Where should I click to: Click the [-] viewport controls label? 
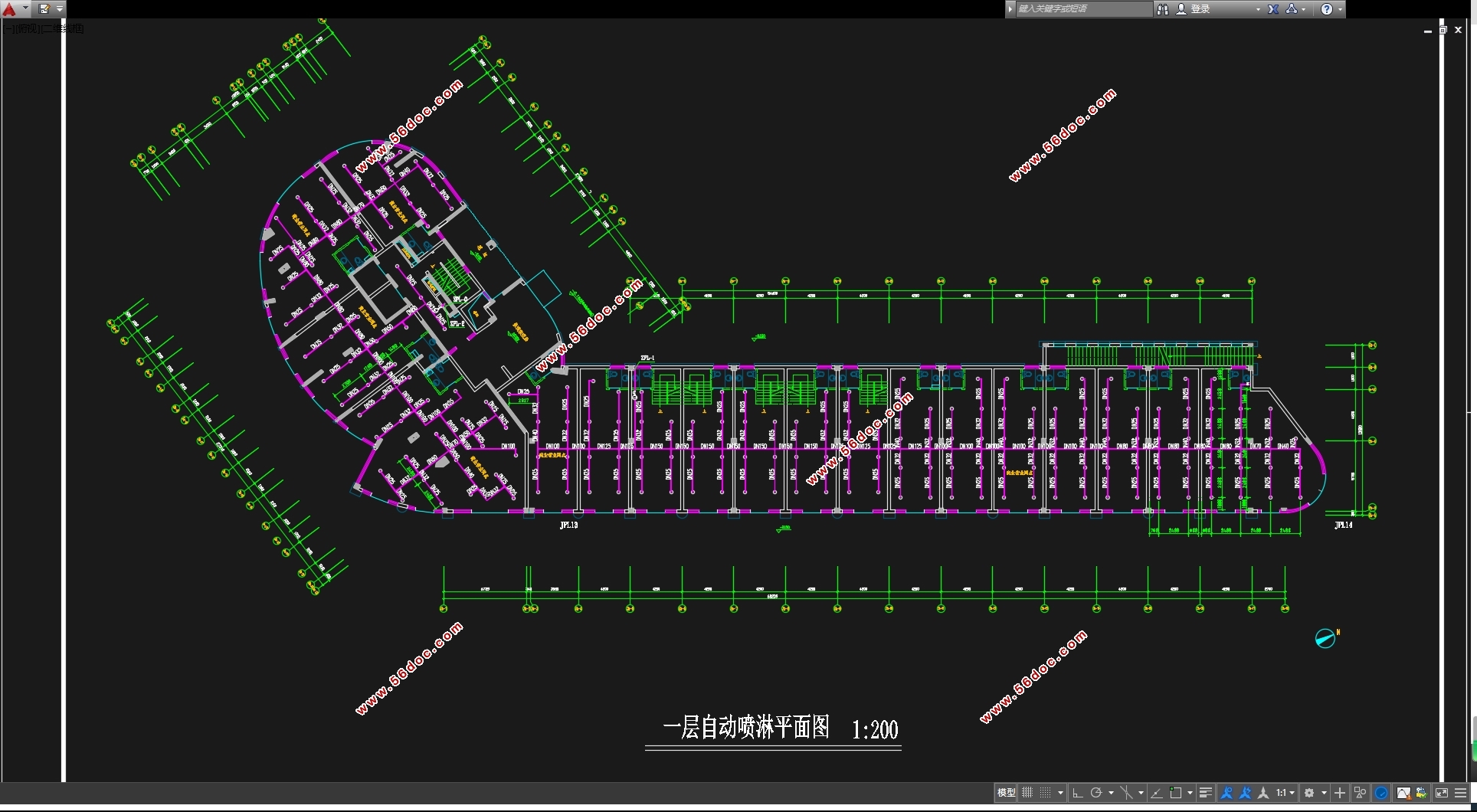(8, 28)
